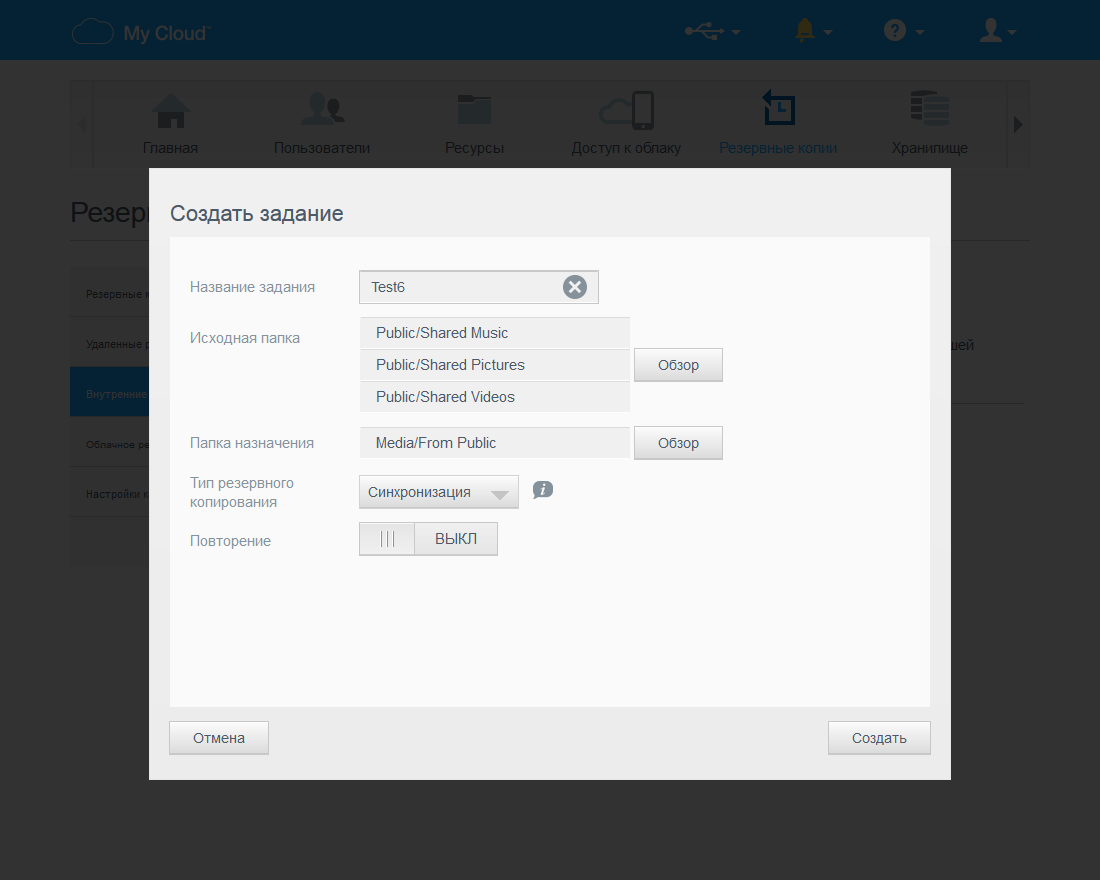Viewport: 1100px width, 880px height.
Task: Open the help question mark icon
Action: click(x=894, y=30)
